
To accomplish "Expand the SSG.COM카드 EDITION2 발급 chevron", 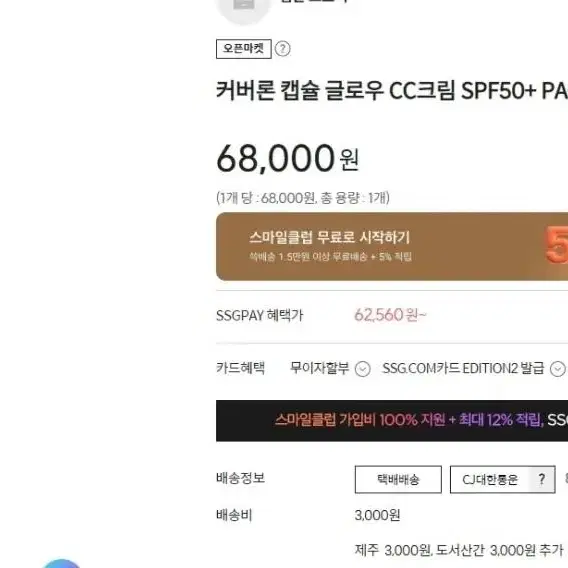I will [x=557, y=369].
